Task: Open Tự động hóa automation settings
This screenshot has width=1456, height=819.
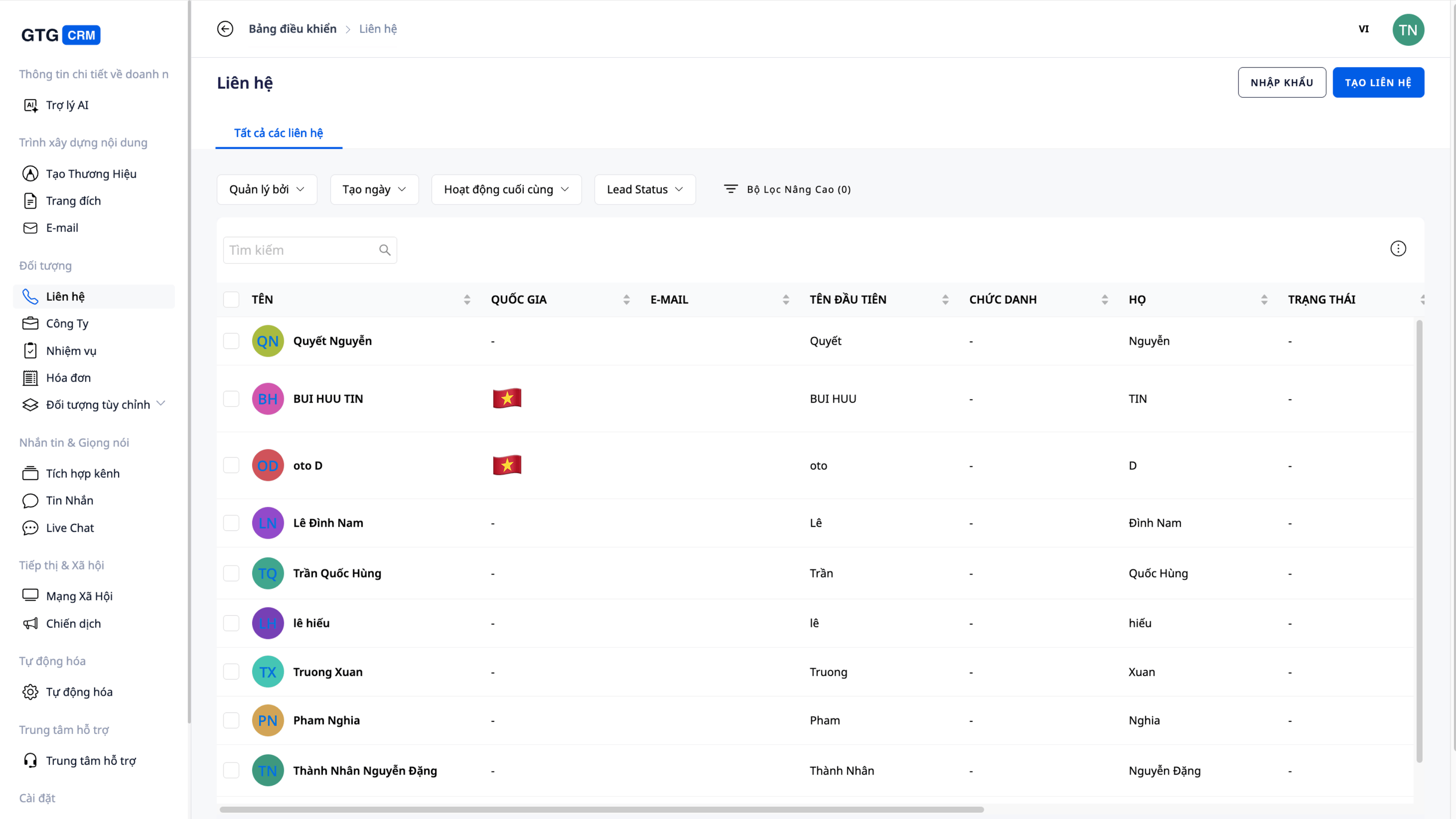Action: (78, 692)
